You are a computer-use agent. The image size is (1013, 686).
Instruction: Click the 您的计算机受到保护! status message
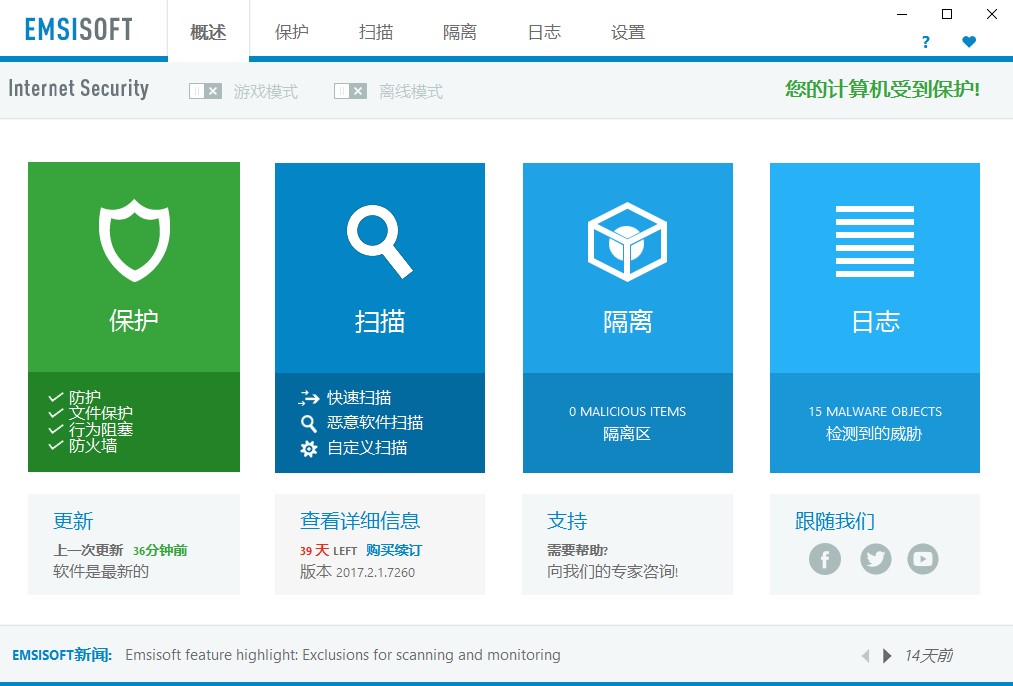[882, 89]
